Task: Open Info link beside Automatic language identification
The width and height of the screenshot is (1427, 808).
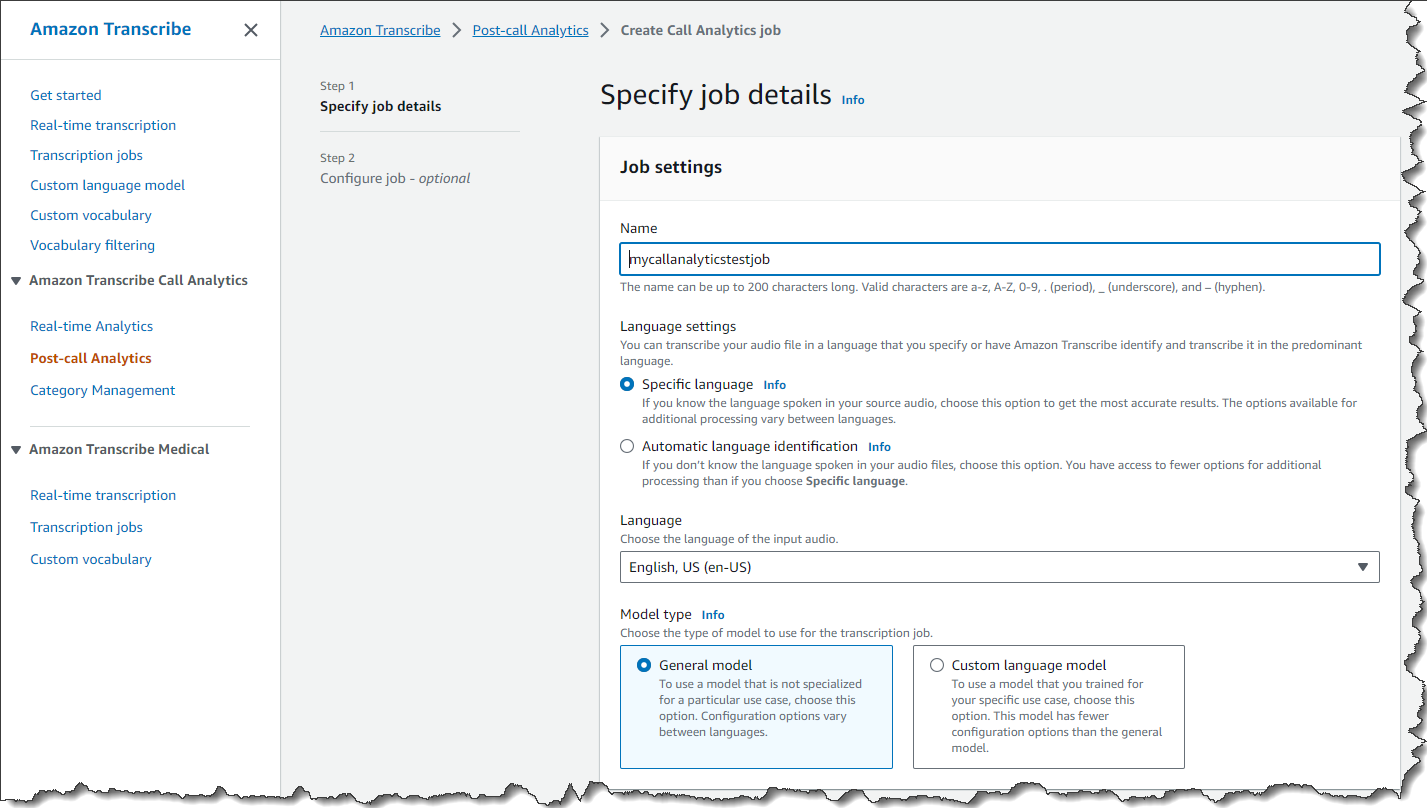Action: point(879,447)
